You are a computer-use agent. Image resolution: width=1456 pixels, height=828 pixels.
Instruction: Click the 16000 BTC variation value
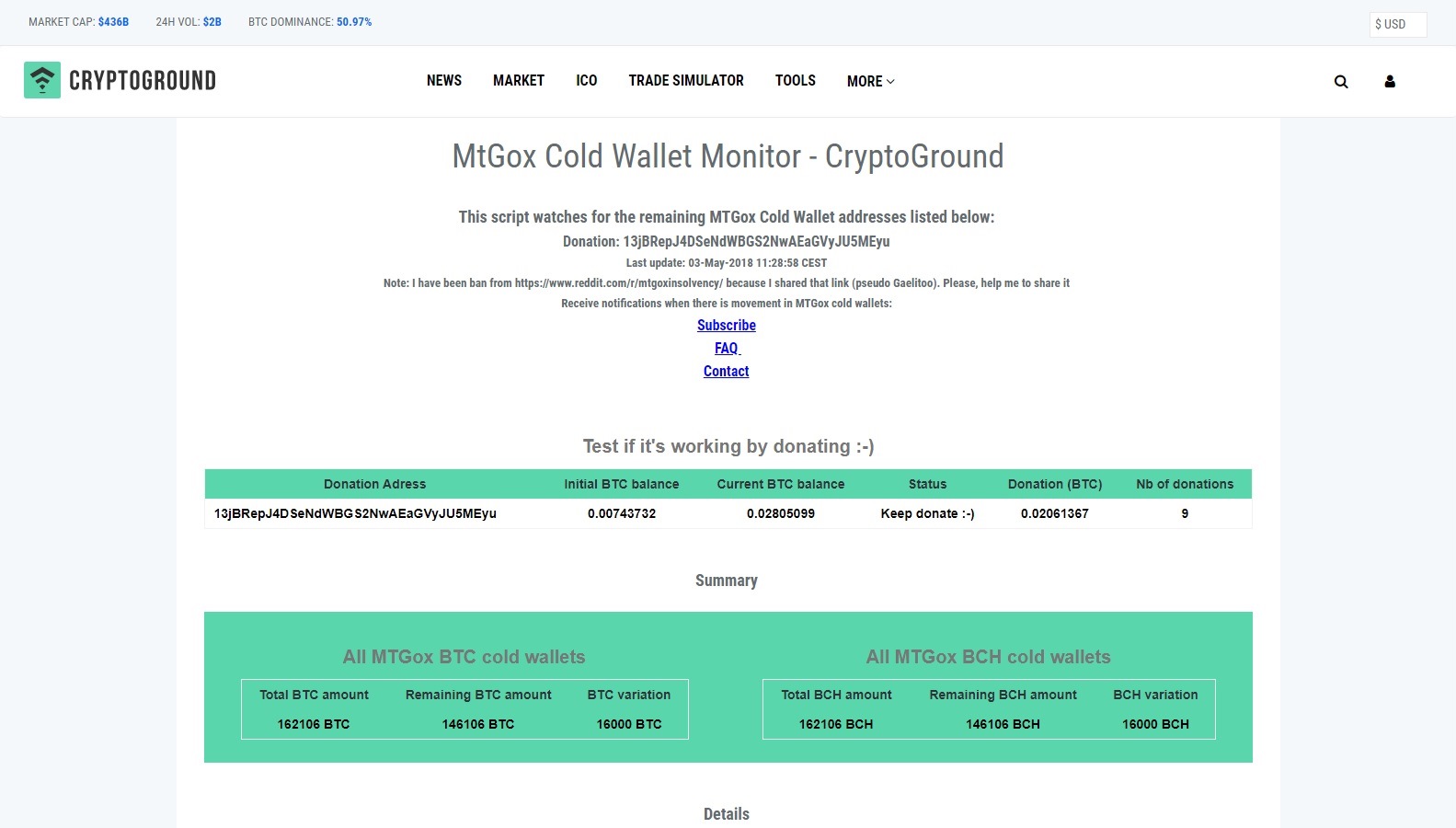coord(629,724)
